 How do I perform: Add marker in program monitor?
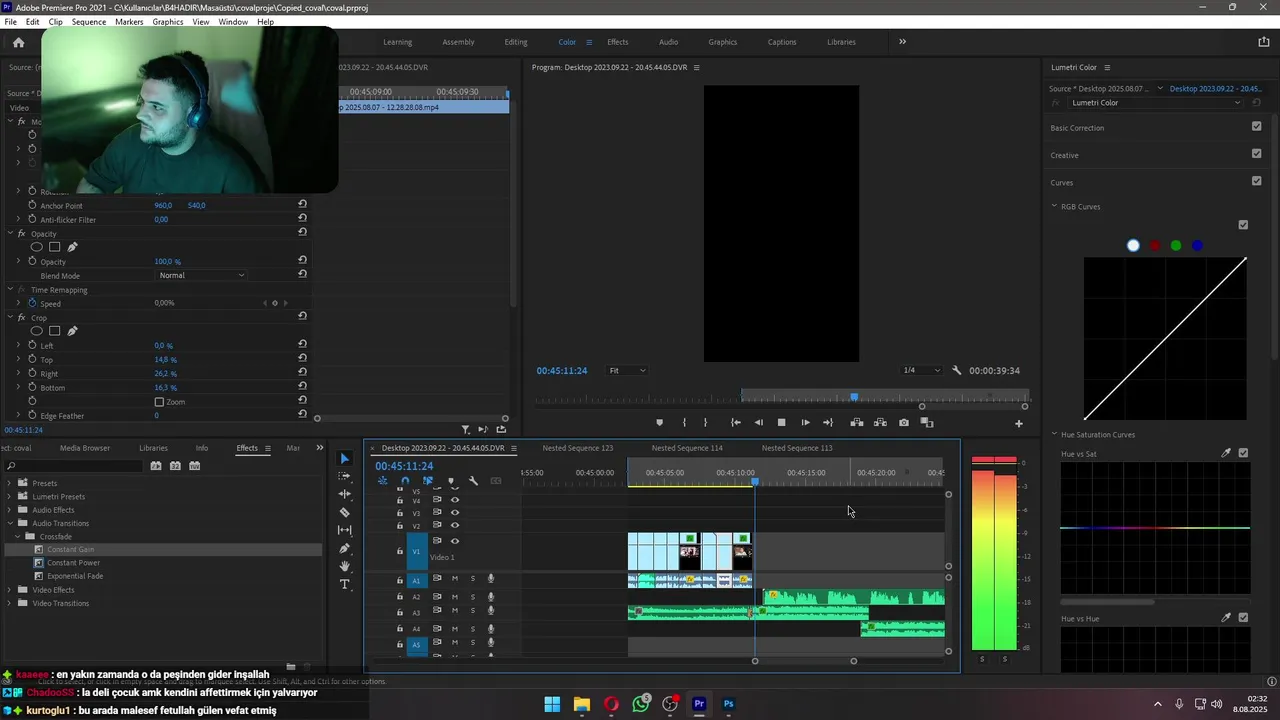tap(659, 423)
